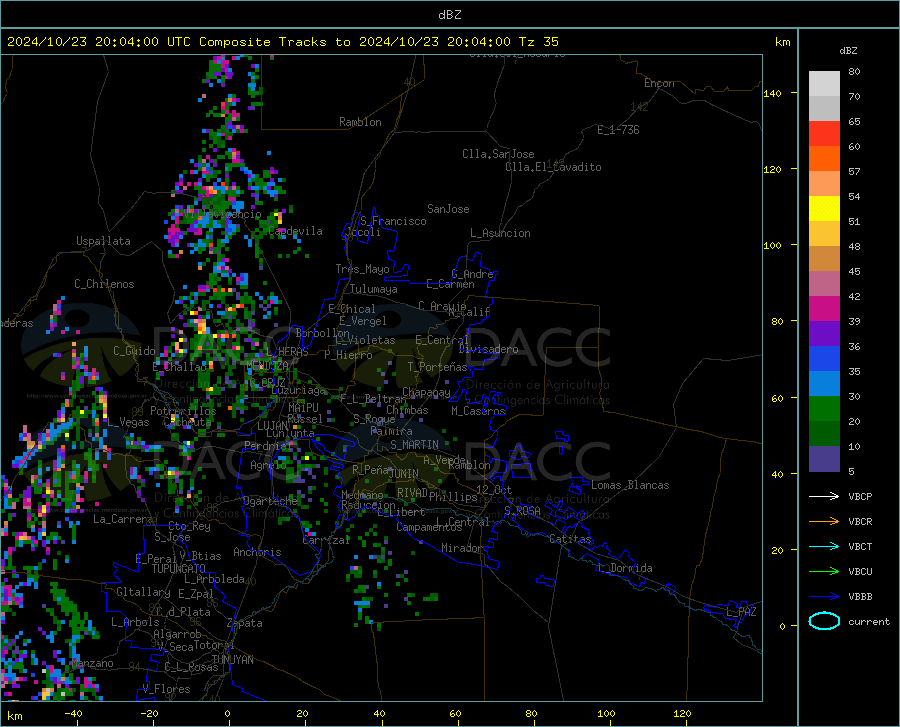Click the cyan 'current' ellipse symbol
The height and width of the screenshot is (727, 900).
pyautogui.click(x=824, y=621)
